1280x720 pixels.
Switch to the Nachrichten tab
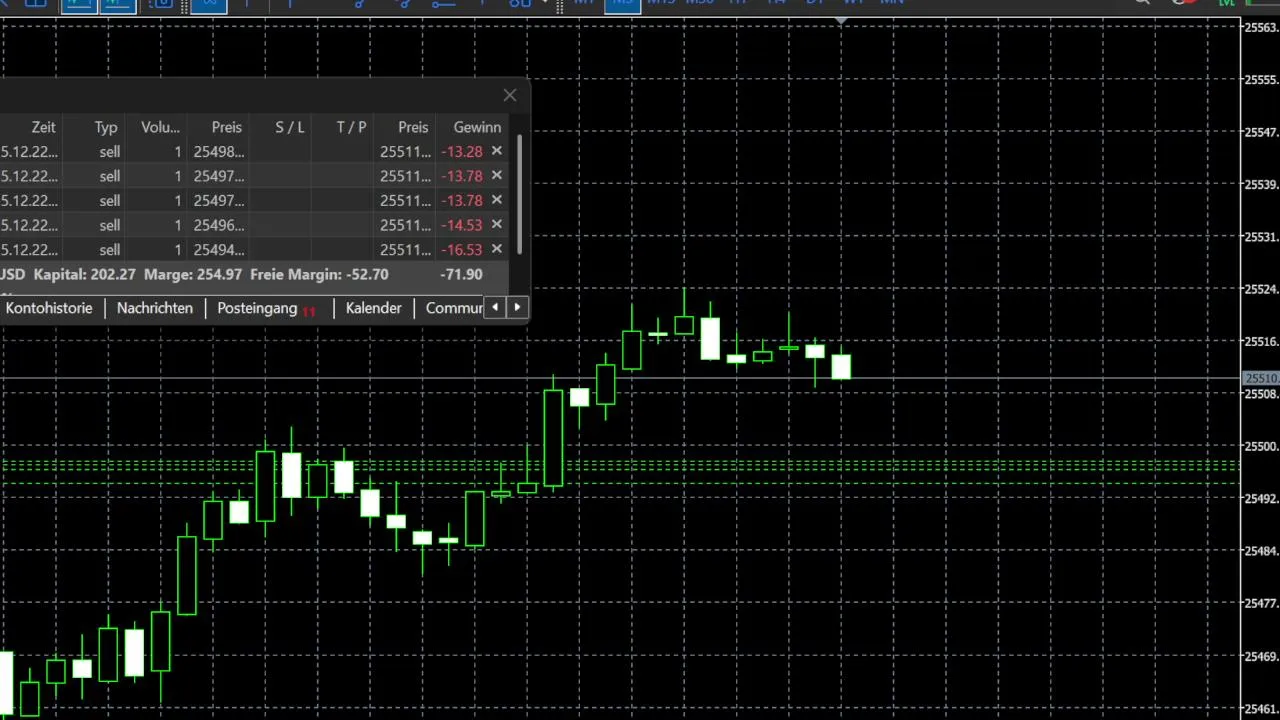155,308
